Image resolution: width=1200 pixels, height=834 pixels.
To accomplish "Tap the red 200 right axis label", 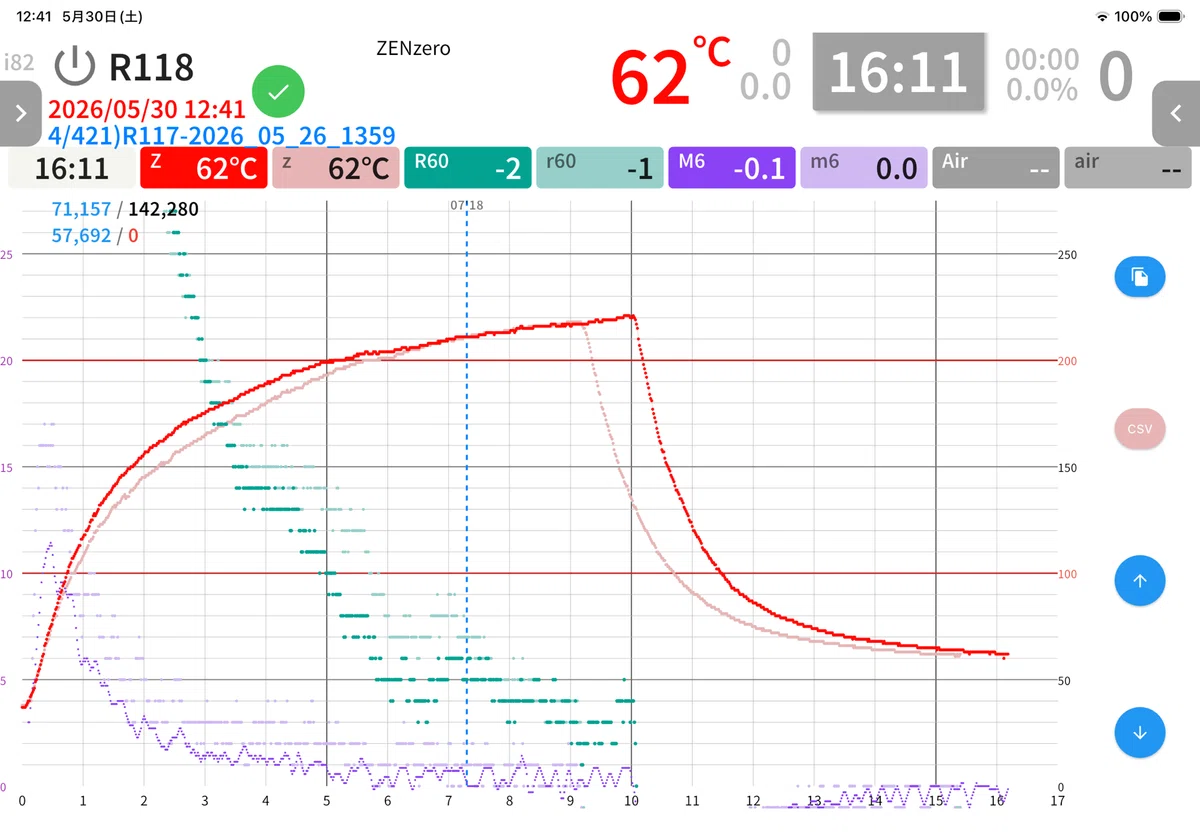I will point(1068,361).
